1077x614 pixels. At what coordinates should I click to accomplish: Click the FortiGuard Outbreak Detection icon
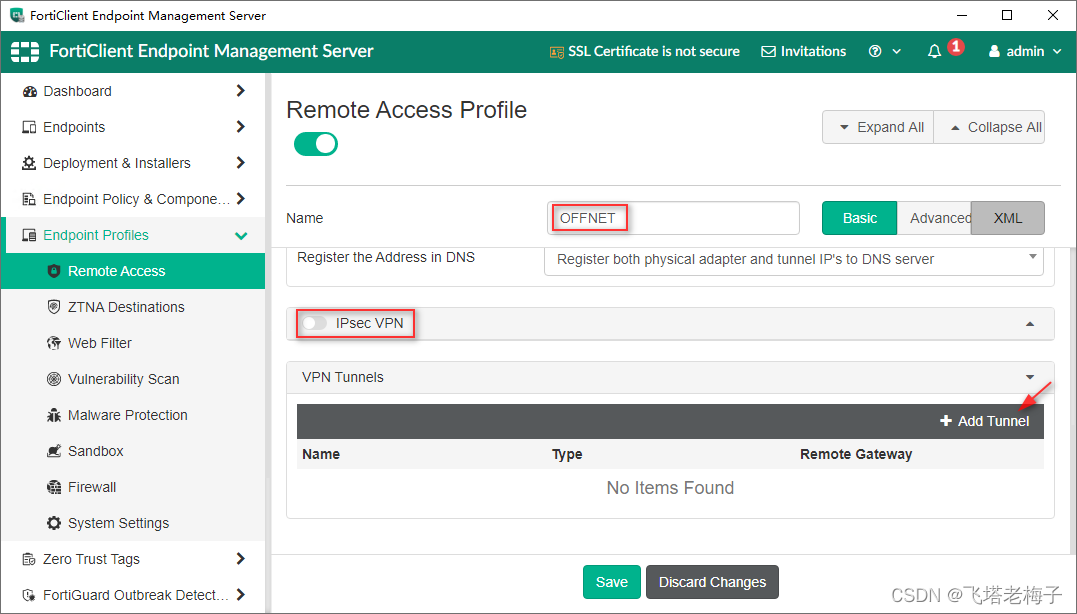tap(29, 595)
